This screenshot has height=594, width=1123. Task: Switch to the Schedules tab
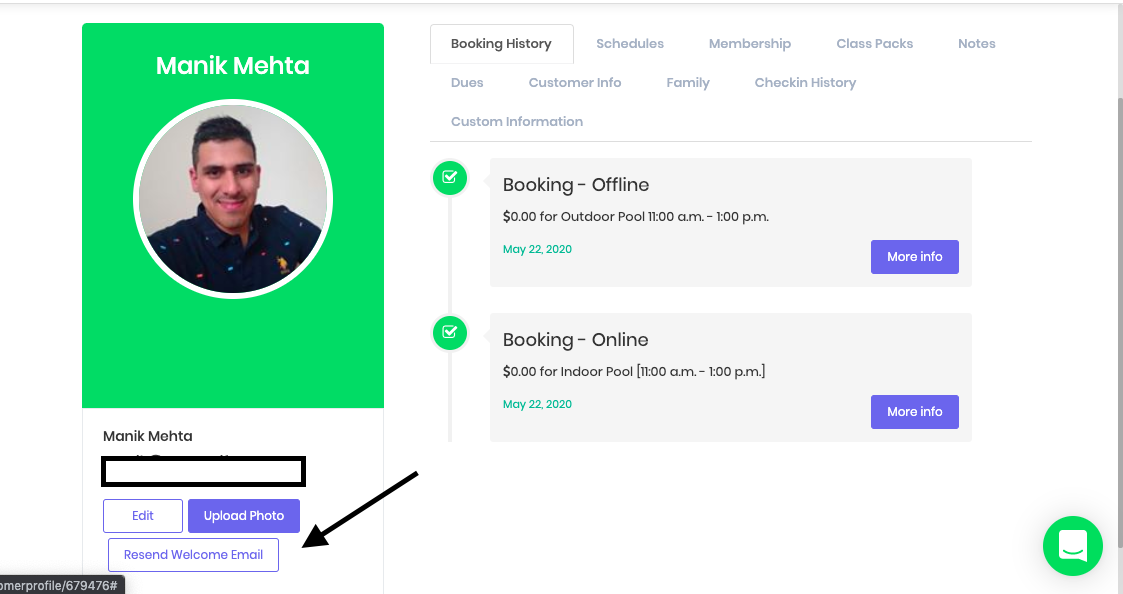[630, 44]
